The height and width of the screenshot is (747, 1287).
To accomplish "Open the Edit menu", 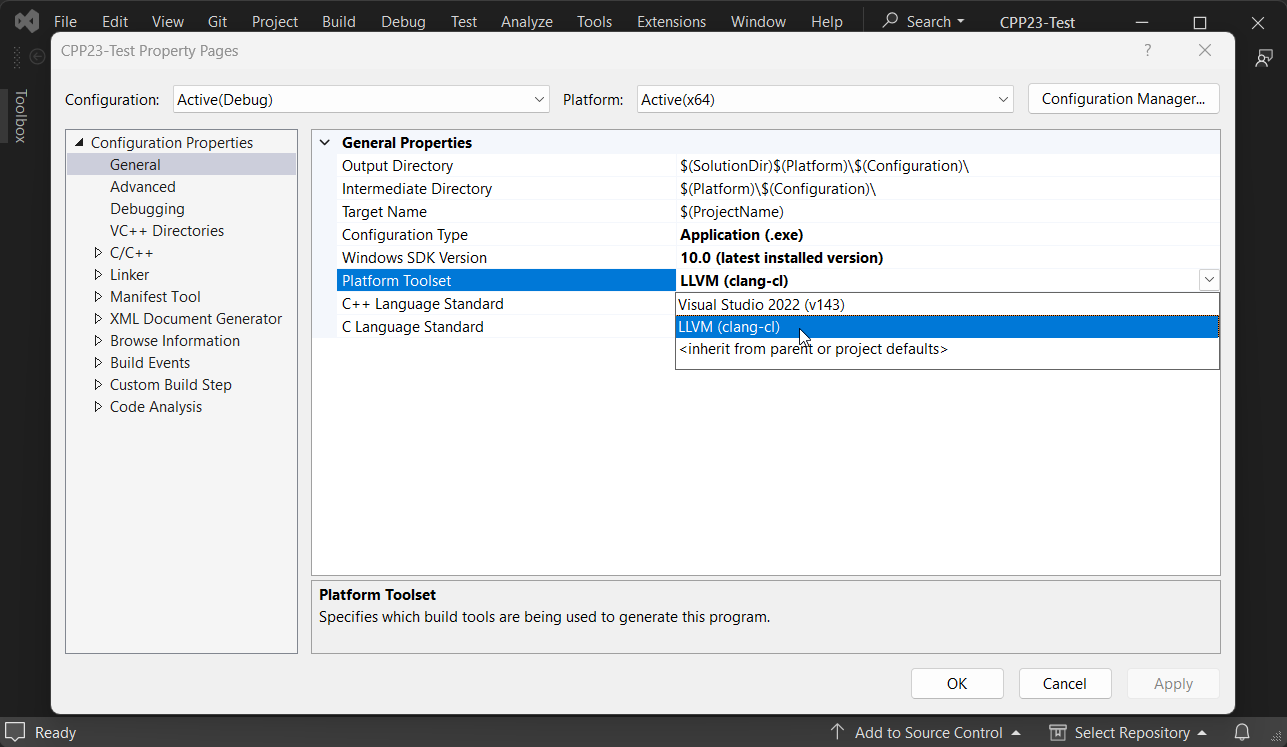I will point(115,21).
